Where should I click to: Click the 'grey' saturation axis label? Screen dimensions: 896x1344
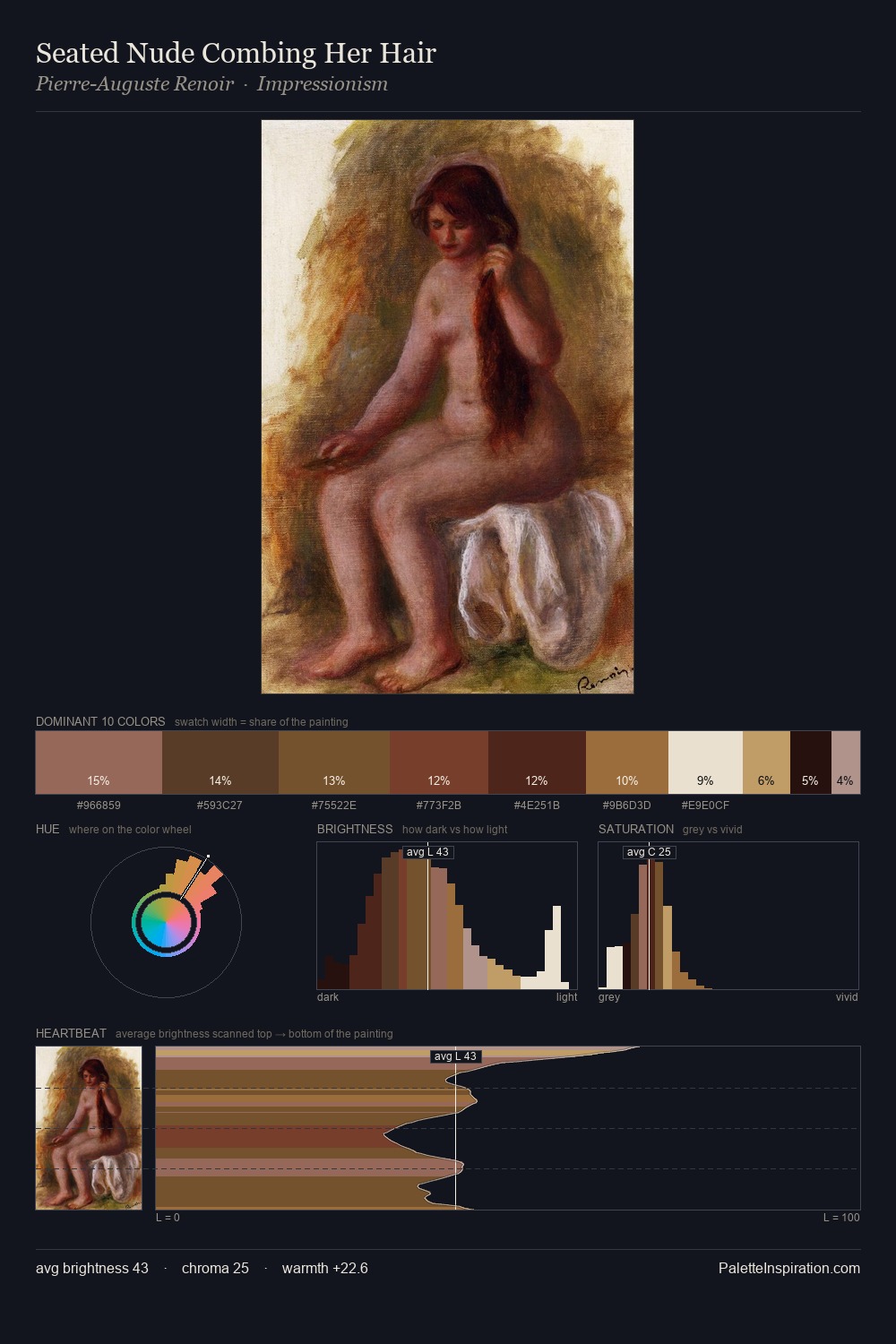pos(609,996)
